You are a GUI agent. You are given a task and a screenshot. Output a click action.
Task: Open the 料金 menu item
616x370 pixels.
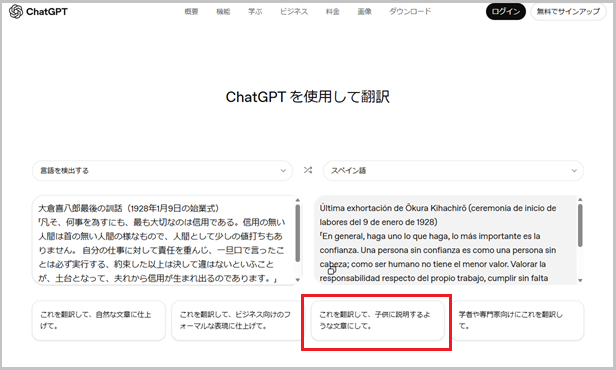pyautogui.click(x=332, y=12)
